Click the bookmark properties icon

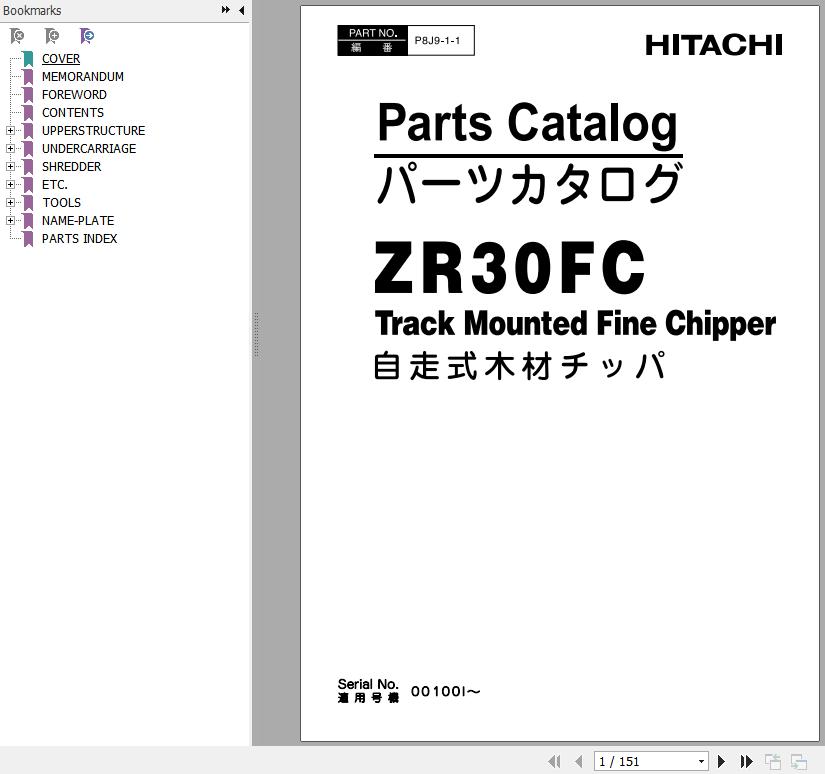coord(87,36)
